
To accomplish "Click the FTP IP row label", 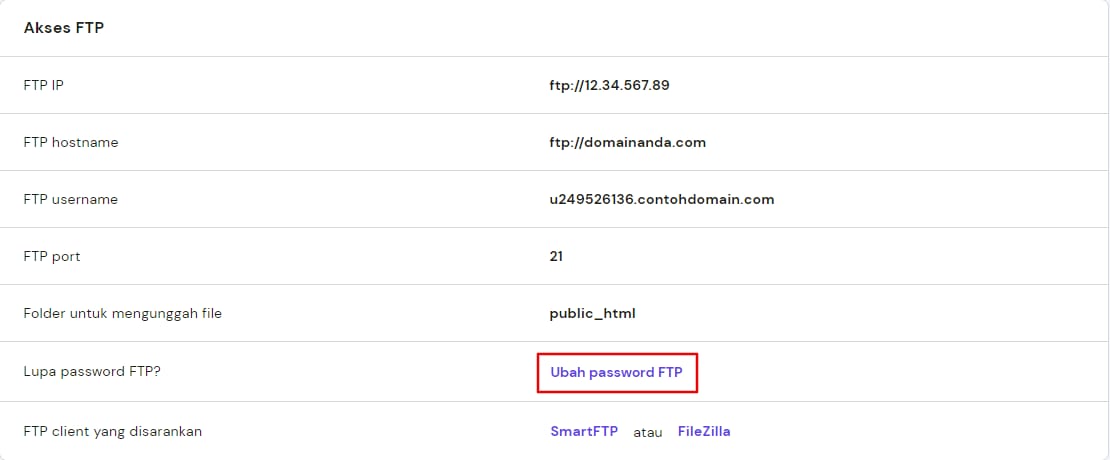I will point(43,85).
